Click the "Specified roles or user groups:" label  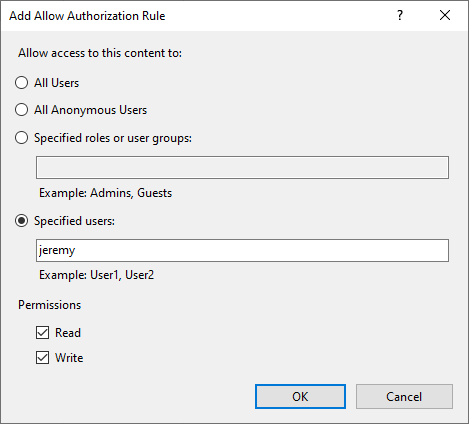coord(113,138)
